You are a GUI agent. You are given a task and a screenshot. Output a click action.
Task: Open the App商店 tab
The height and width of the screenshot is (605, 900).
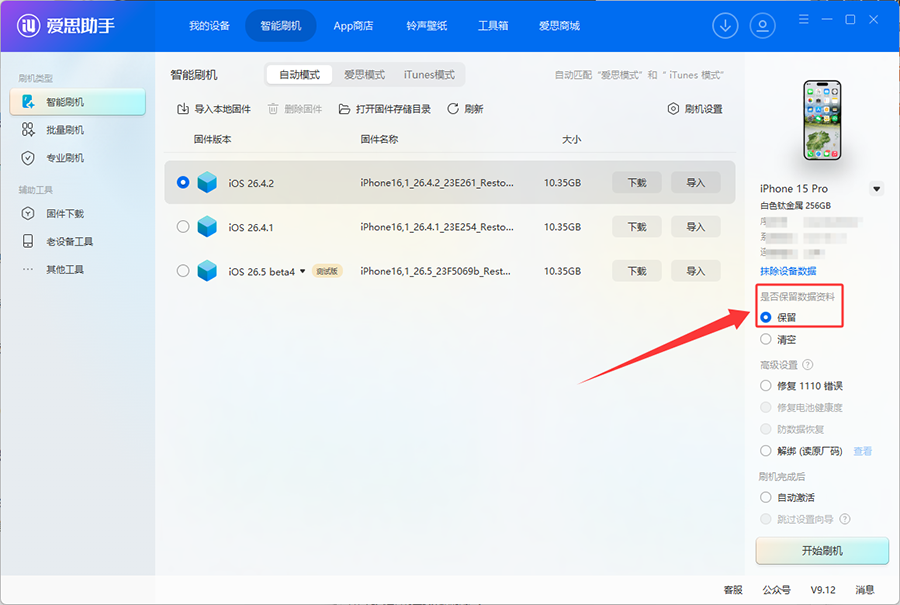[353, 26]
